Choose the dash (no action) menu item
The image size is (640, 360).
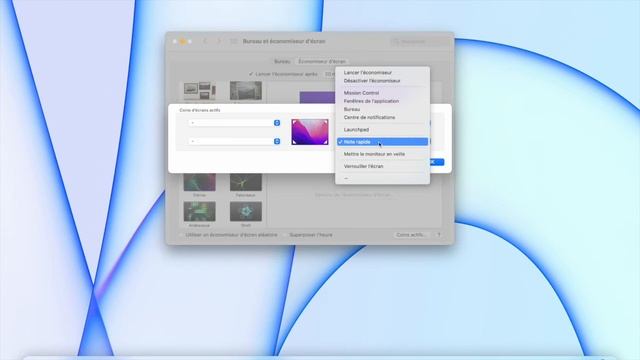(x=382, y=178)
